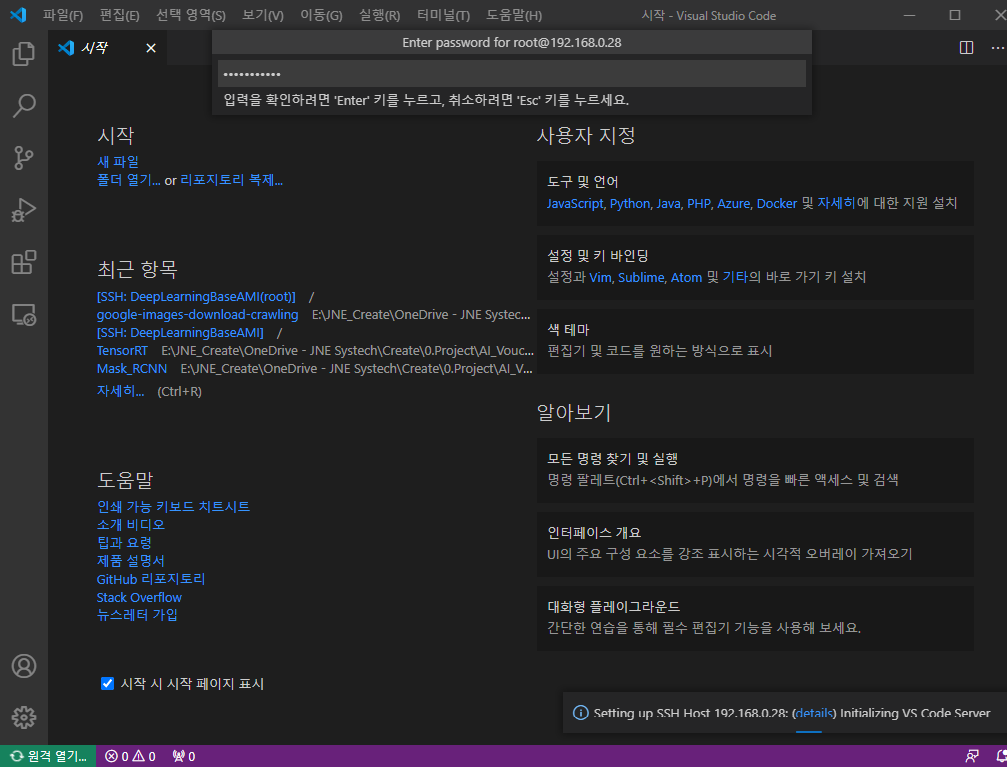Open the 선택 영역(S) menu

click(191, 15)
